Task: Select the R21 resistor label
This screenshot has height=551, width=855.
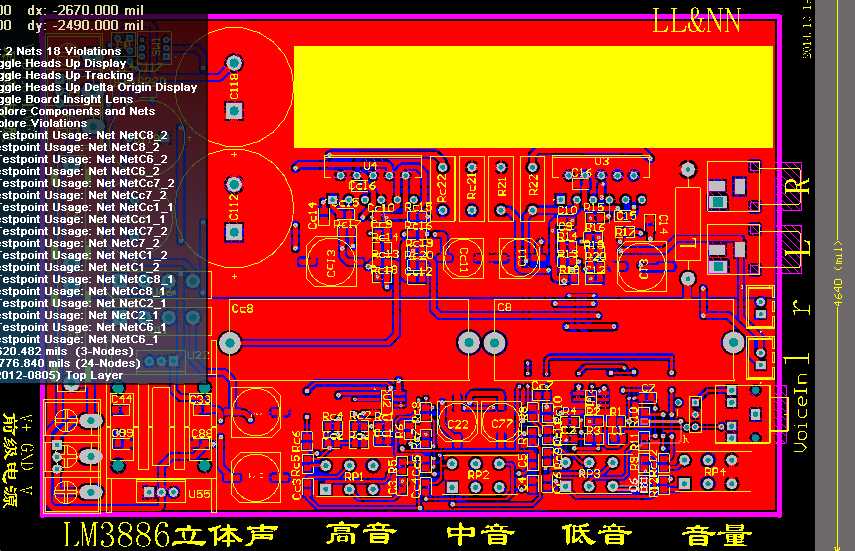Action: click(502, 187)
